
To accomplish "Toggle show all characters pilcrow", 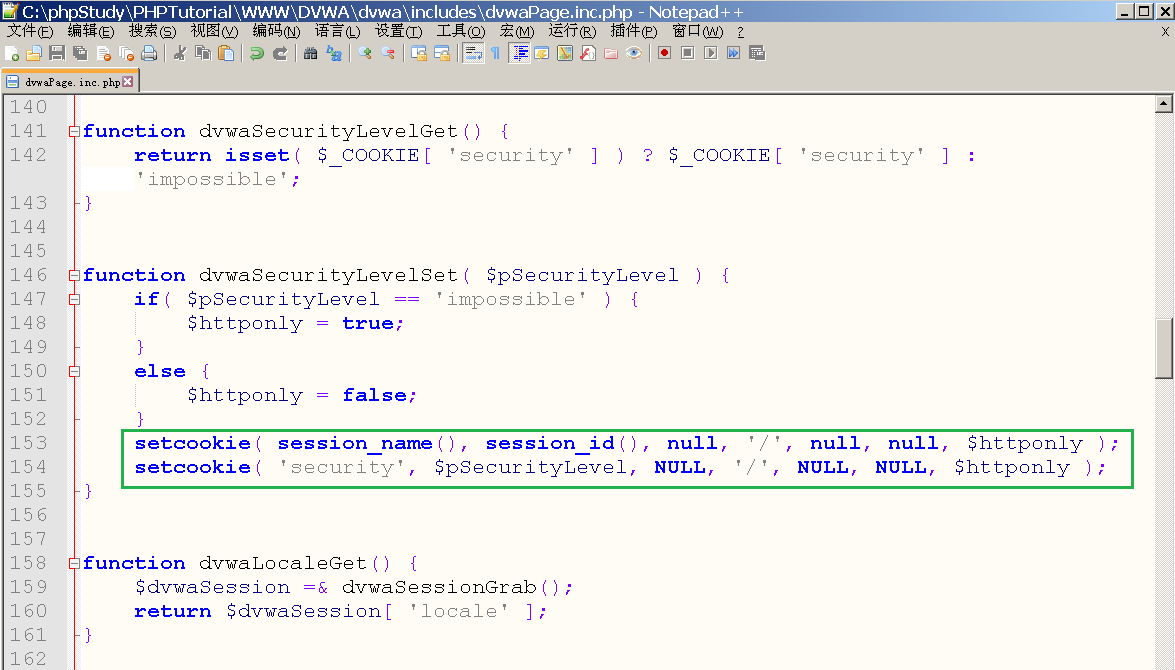I will pos(495,53).
